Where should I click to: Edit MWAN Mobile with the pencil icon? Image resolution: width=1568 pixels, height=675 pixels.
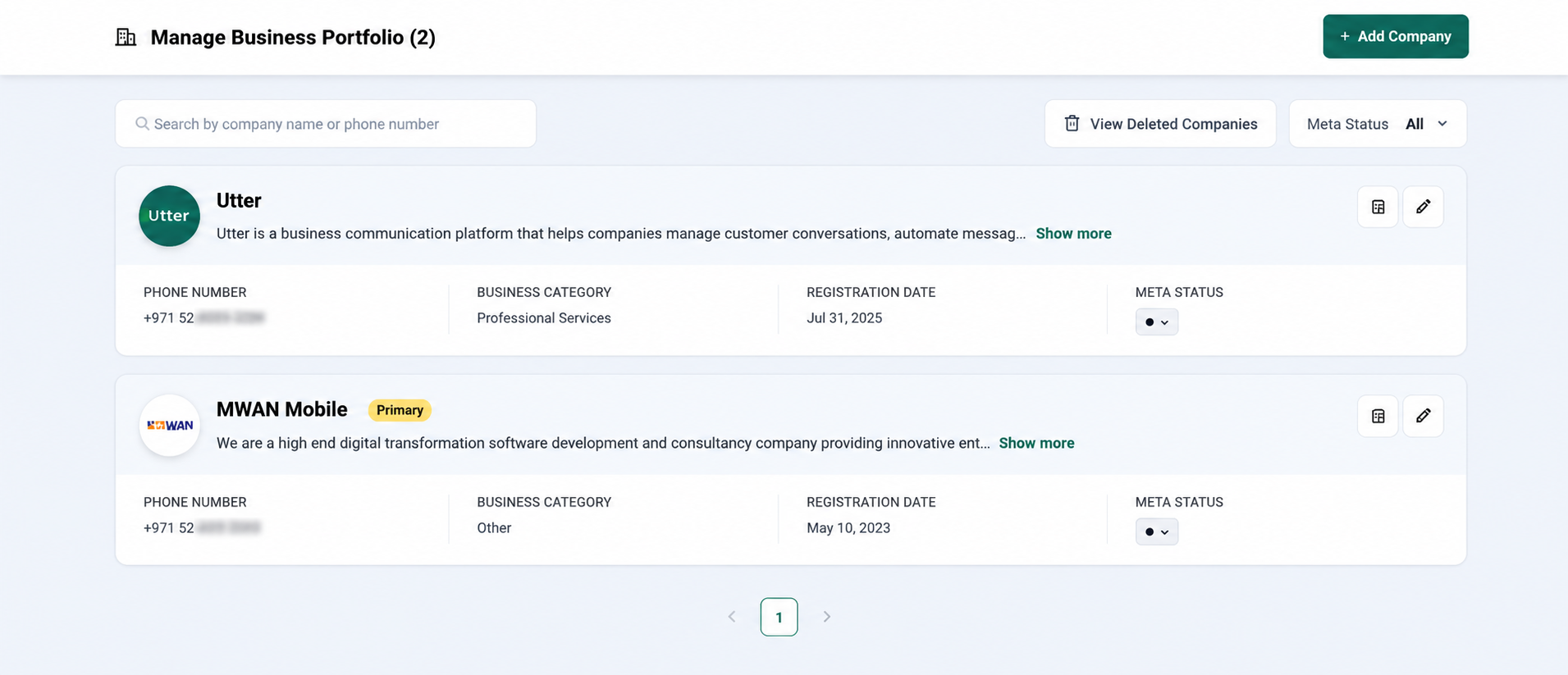pyautogui.click(x=1423, y=416)
